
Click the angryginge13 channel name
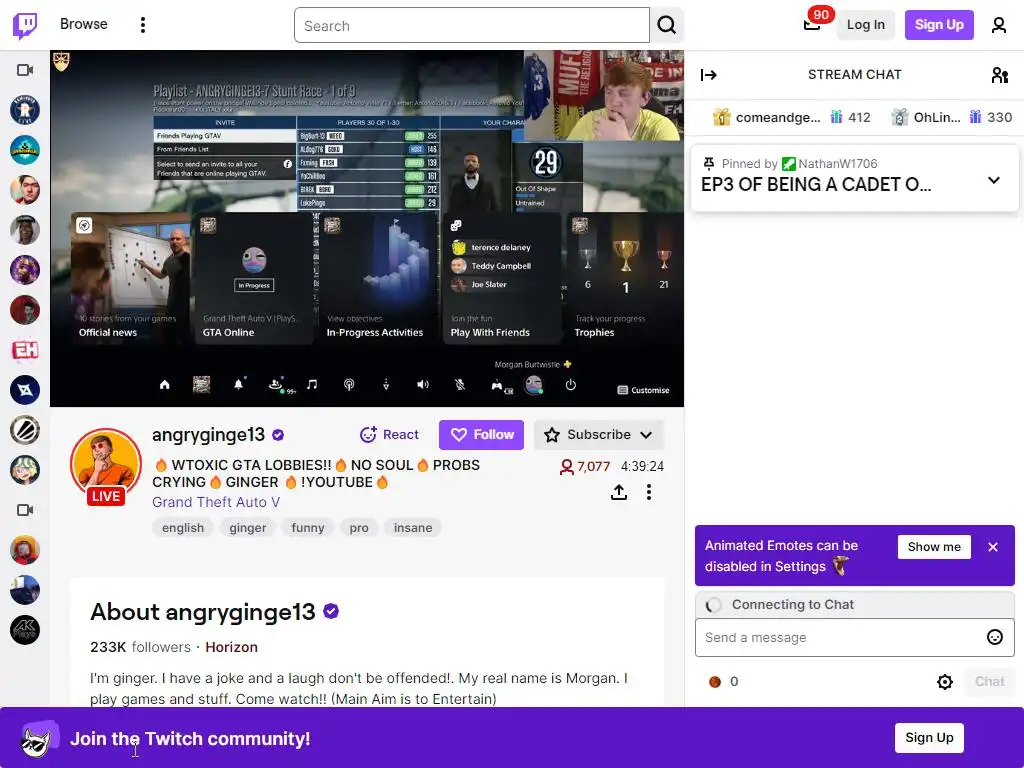(x=209, y=435)
